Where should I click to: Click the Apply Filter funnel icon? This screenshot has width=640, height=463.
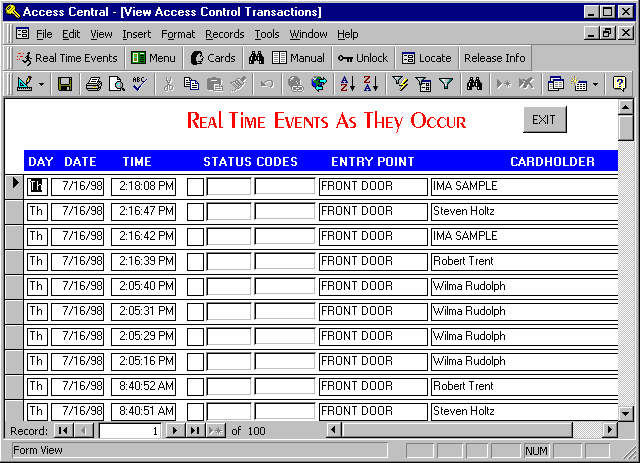[x=446, y=84]
